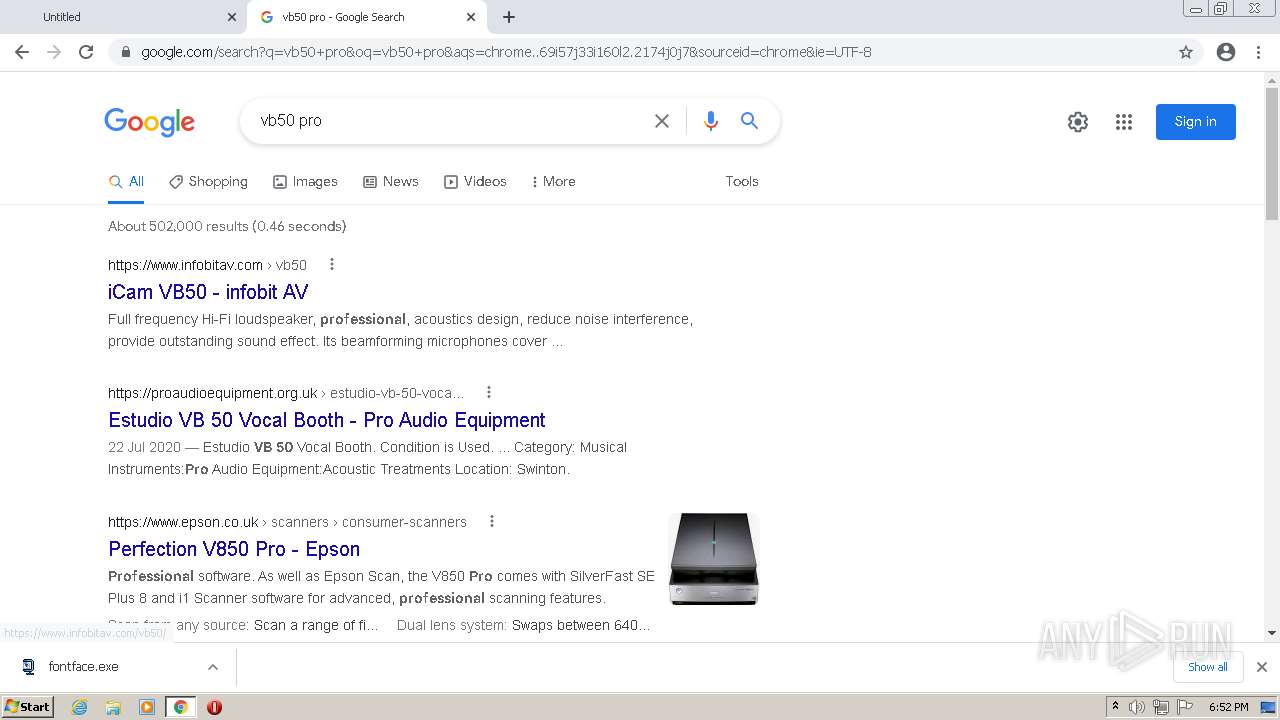1280x720 pixels.
Task: Switch to Images results
Action: click(x=305, y=182)
